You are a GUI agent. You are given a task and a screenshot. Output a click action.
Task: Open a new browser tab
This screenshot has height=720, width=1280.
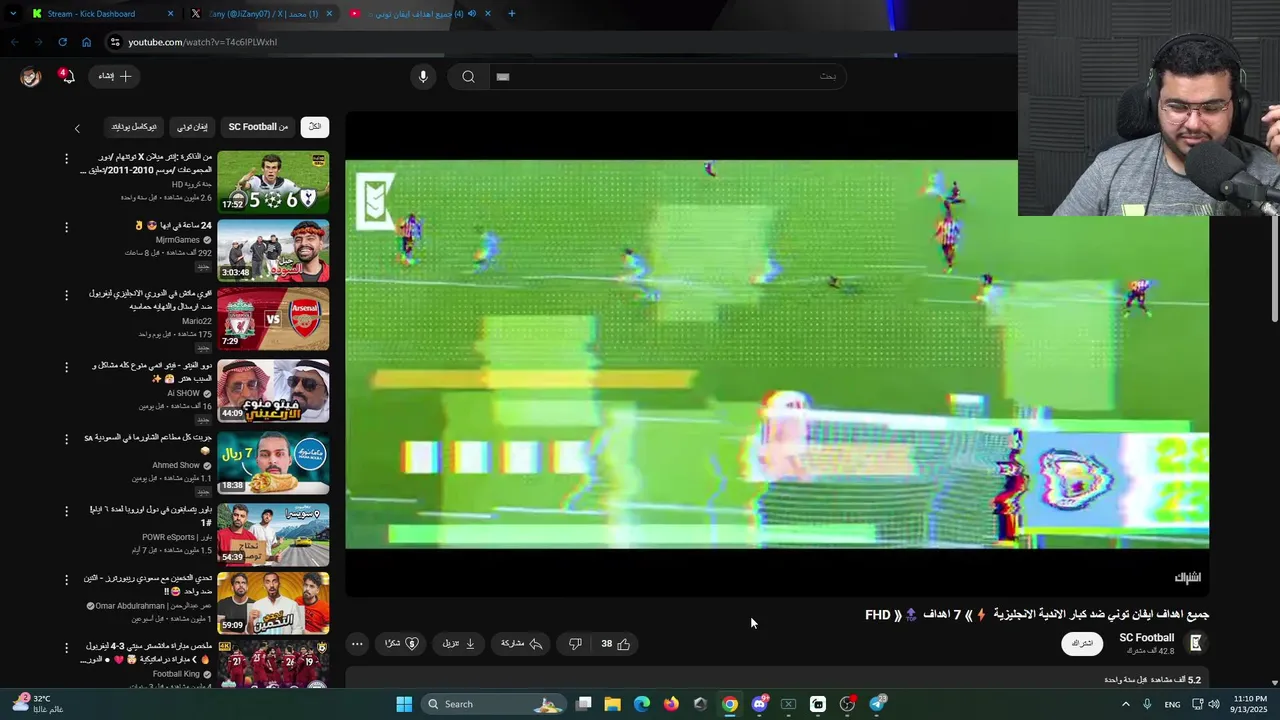coord(511,14)
